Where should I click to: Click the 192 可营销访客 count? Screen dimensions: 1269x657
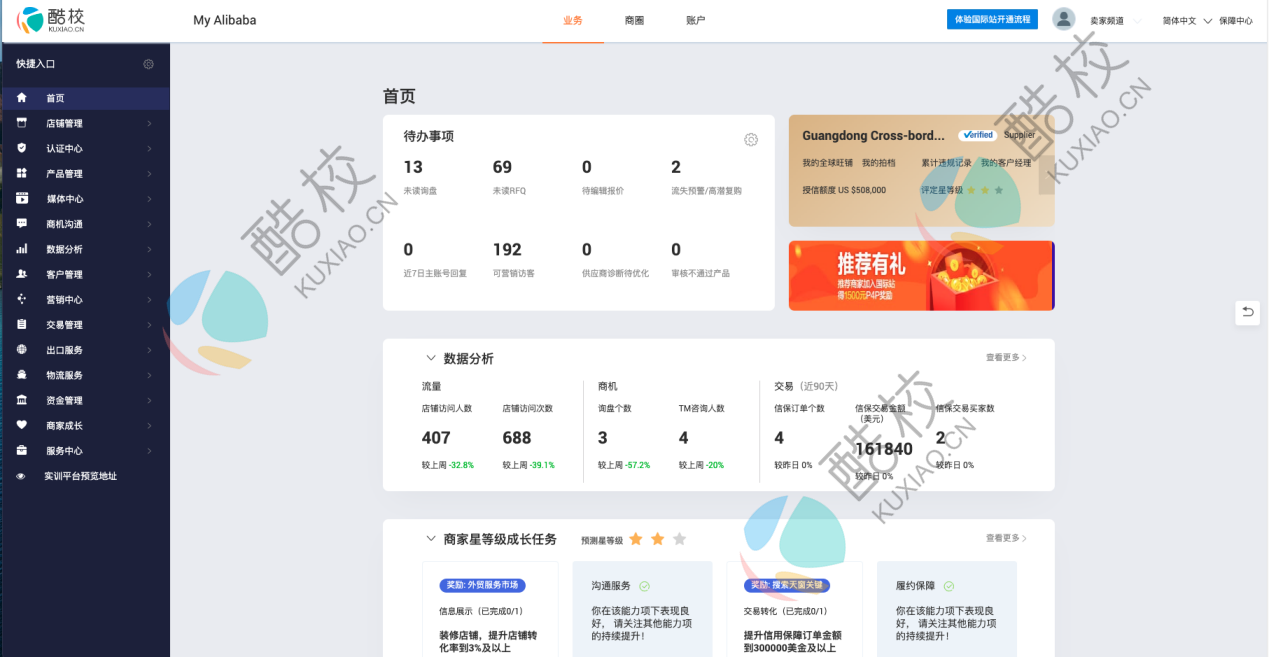point(507,250)
